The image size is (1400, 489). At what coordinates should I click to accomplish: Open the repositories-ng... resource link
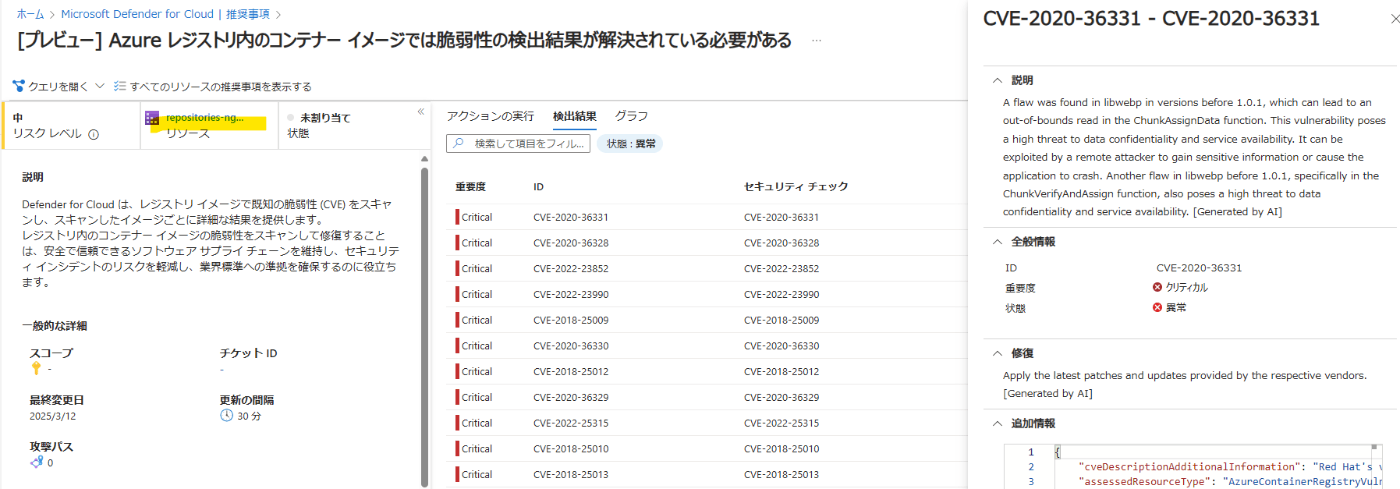(205, 118)
